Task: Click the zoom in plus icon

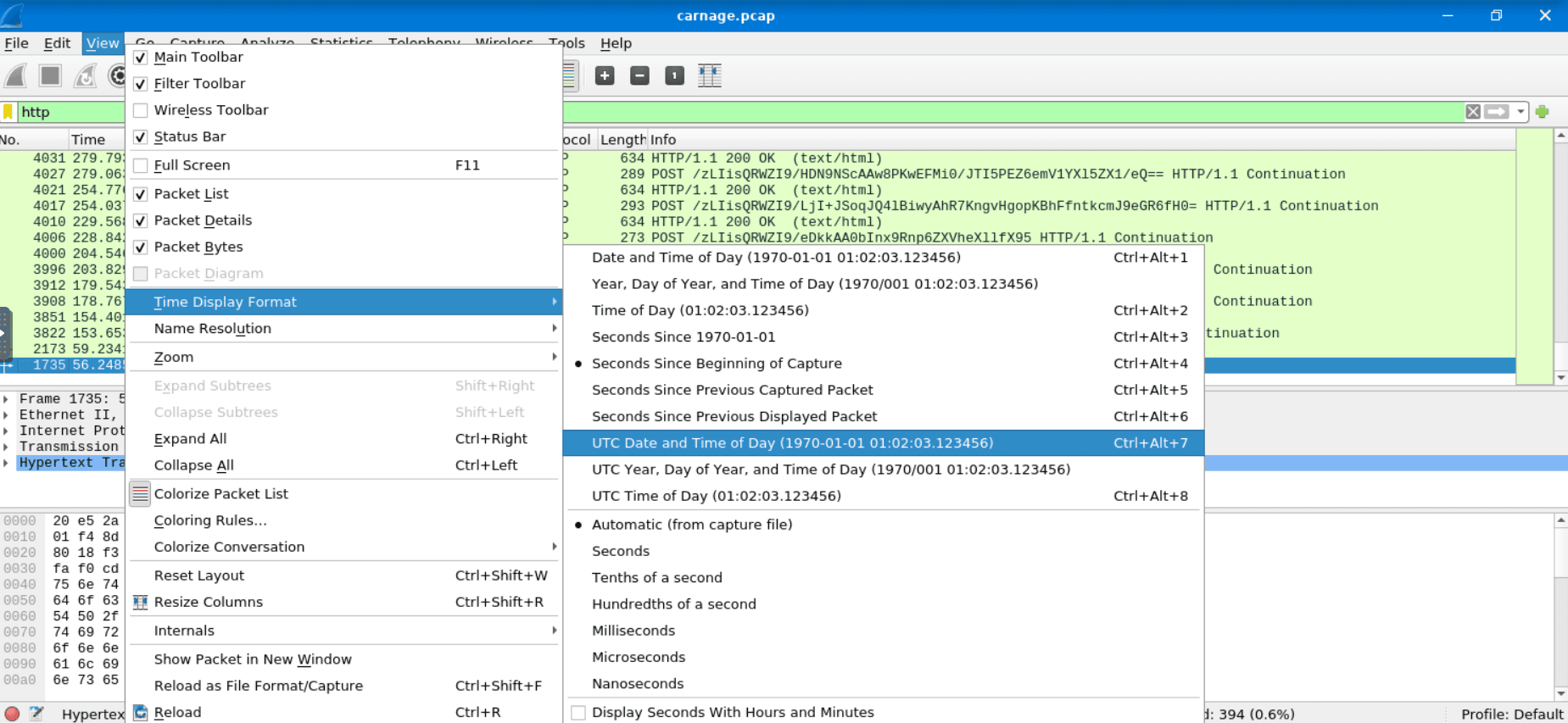Action: [605, 76]
